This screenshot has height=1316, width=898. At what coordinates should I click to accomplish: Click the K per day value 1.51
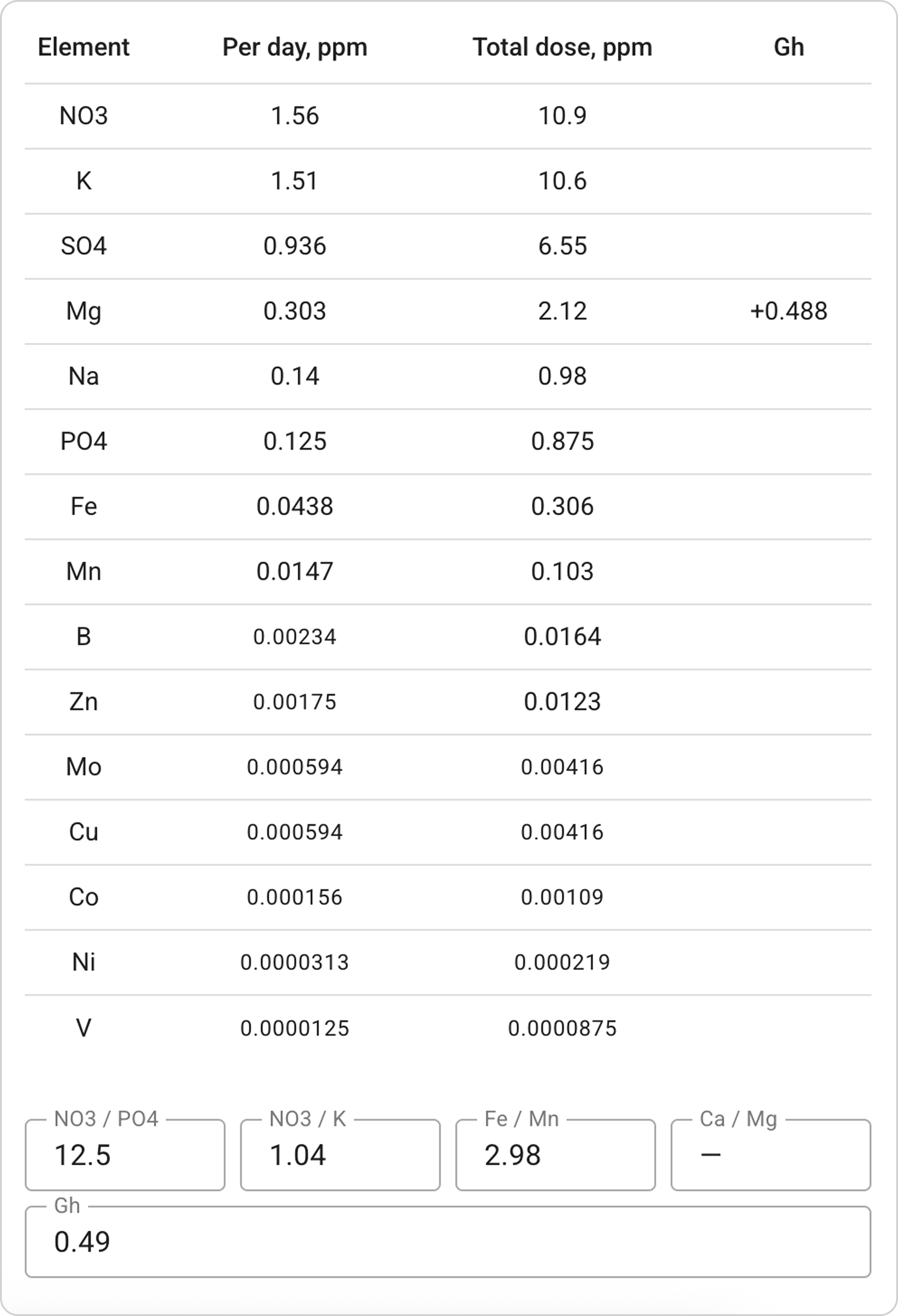(x=295, y=181)
